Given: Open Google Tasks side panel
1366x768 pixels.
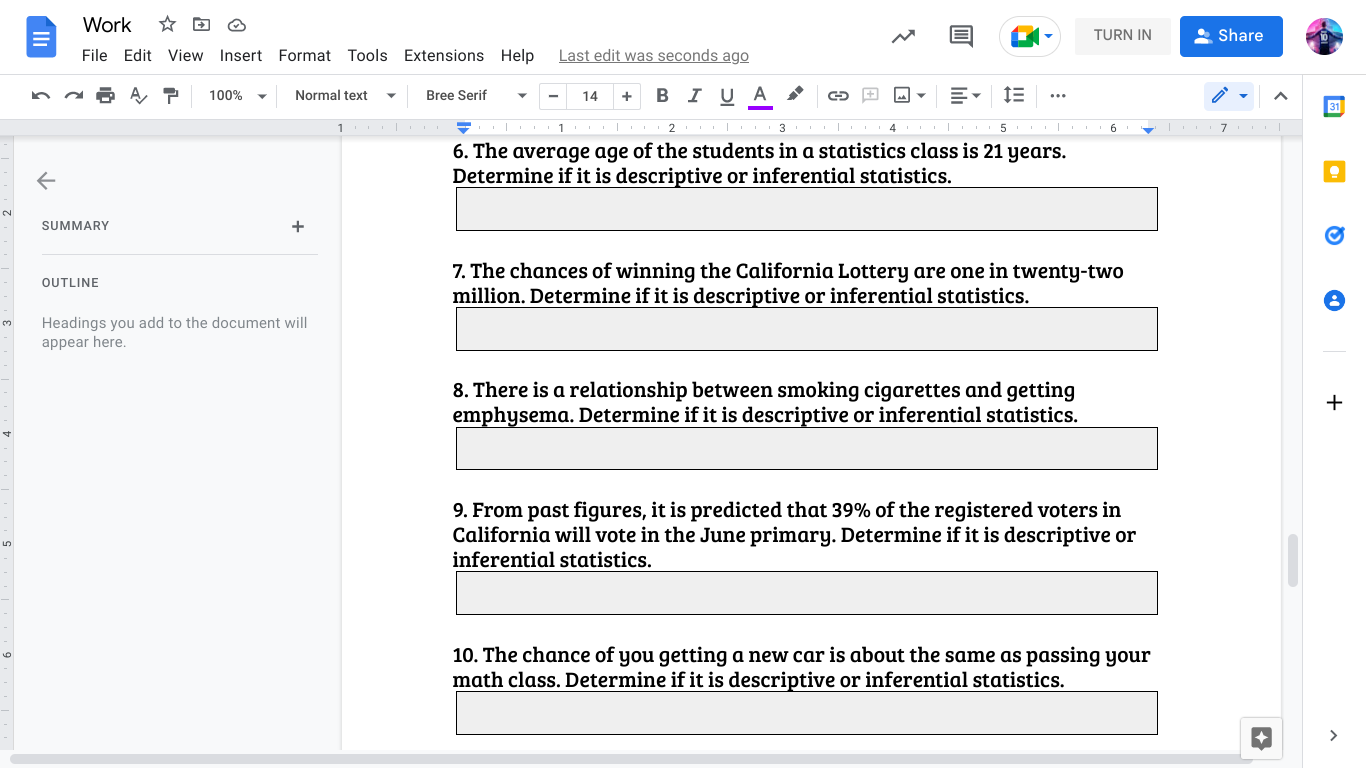Looking at the screenshot, I should (x=1334, y=236).
